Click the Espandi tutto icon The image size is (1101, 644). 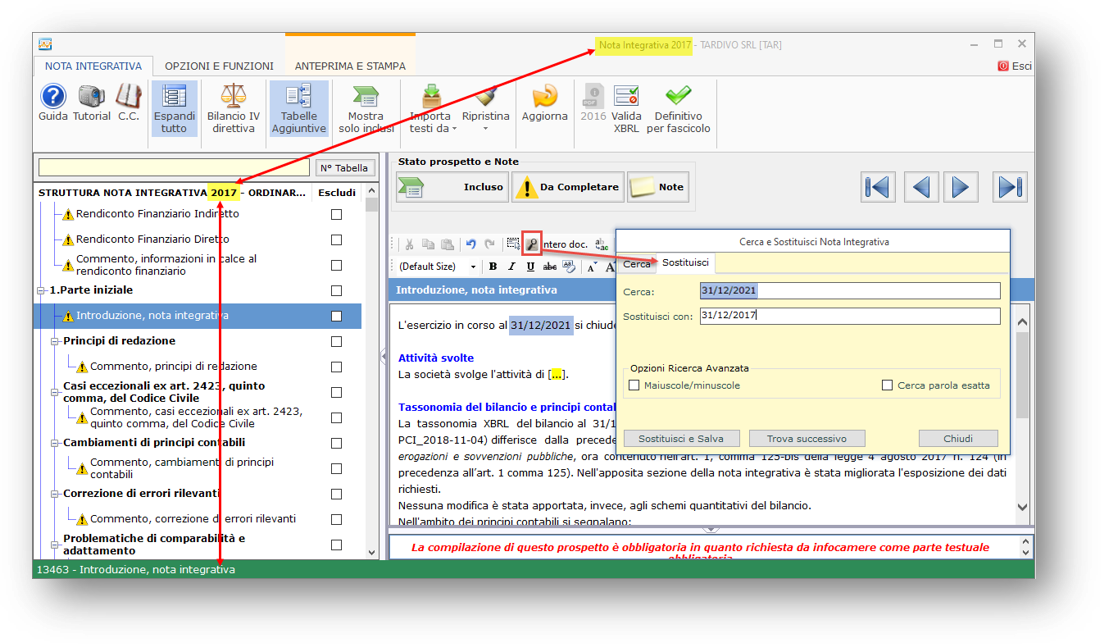(x=173, y=97)
